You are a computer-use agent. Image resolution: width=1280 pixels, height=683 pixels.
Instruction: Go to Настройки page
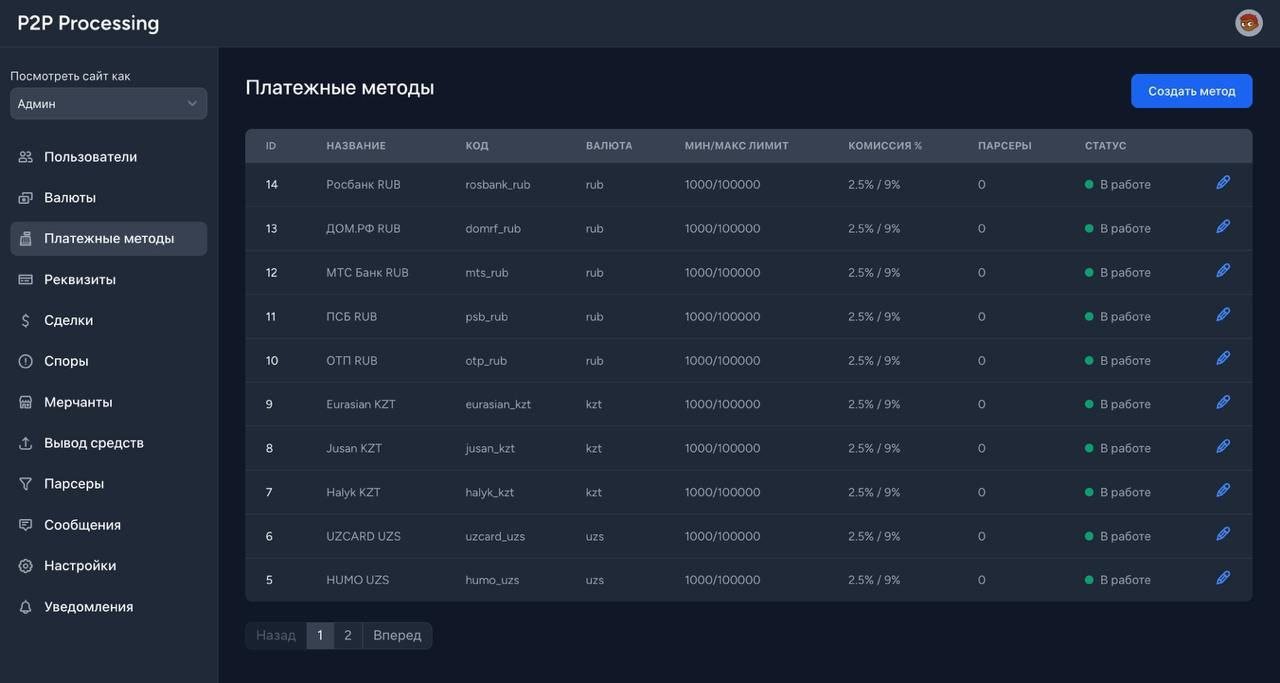coord(109,566)
